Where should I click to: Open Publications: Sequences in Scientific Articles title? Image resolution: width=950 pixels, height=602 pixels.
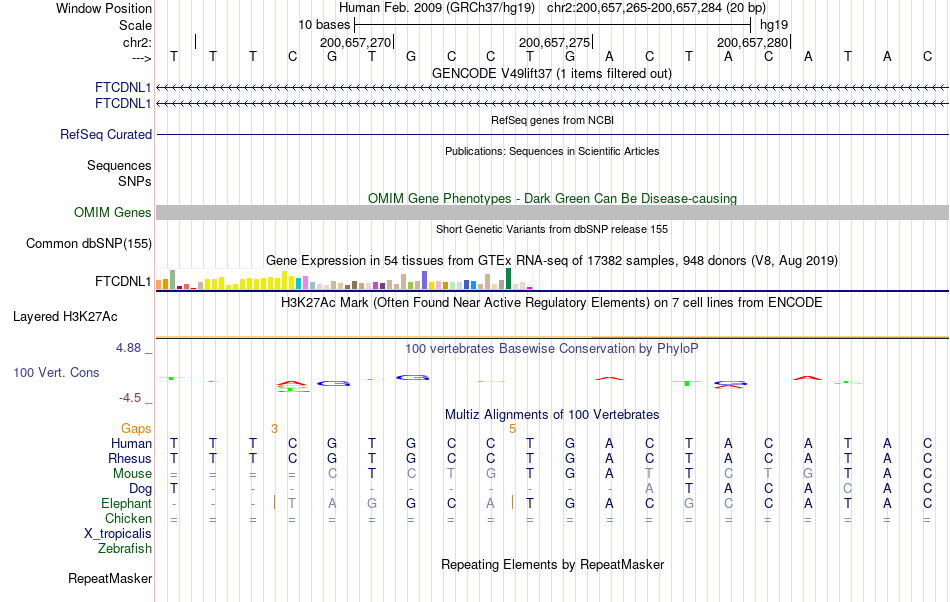(552, 151)
